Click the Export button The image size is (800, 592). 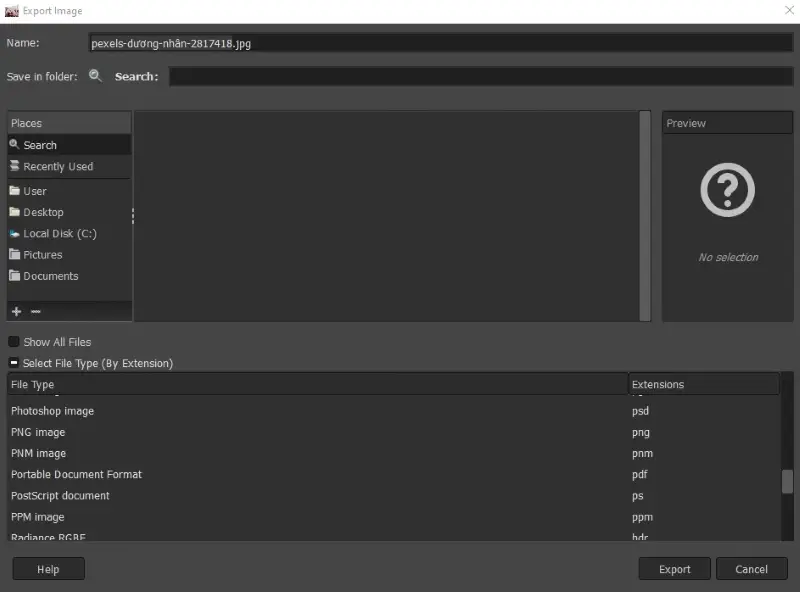pos(674,569)
